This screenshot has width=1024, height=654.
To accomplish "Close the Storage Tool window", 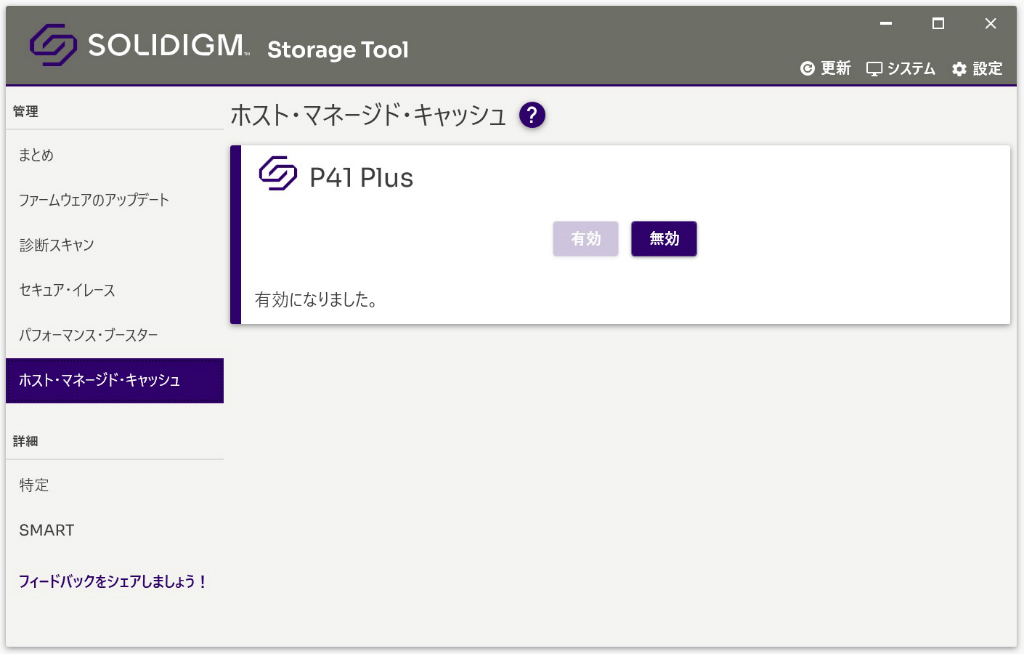I will point(991,24).
